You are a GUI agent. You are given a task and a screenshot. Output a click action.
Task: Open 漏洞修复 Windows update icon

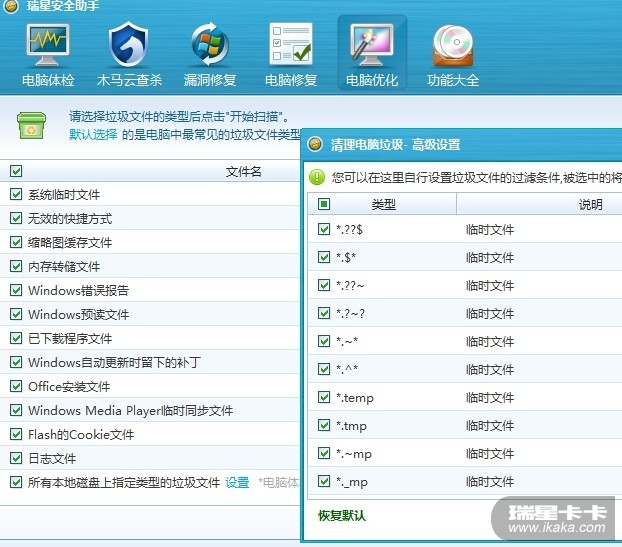click(x=210, y=44)
